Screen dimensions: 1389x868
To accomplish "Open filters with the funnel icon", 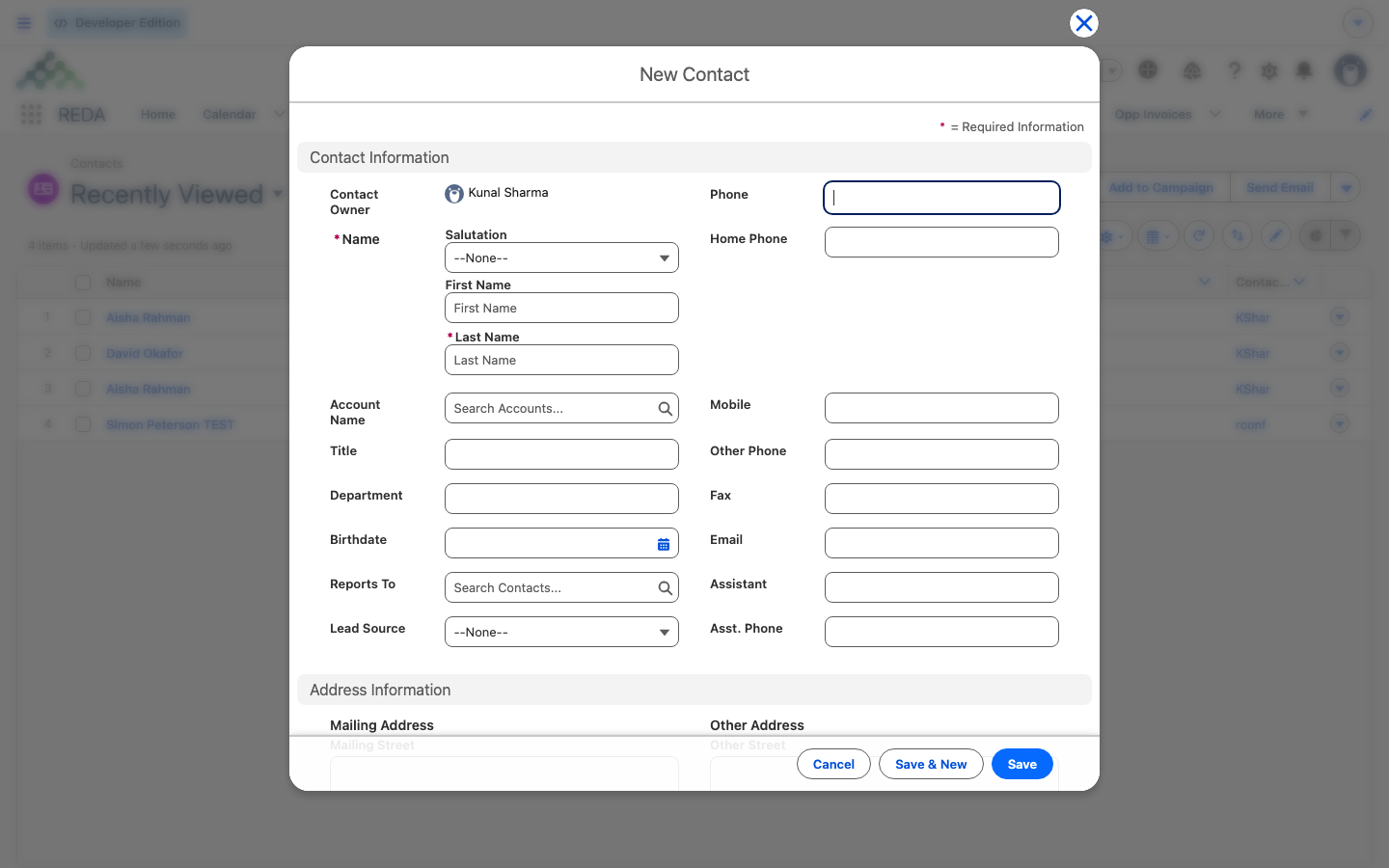I will [1346, 236].
